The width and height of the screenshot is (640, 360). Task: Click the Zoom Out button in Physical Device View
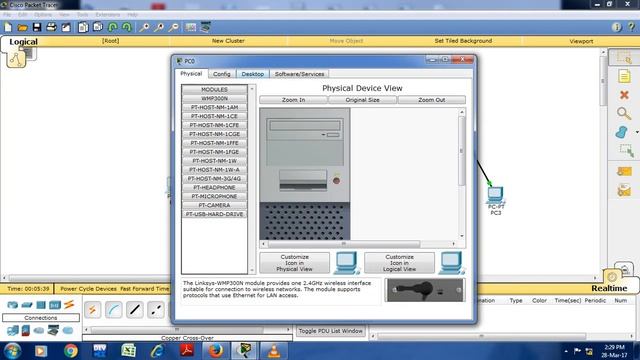click(431, 100)
